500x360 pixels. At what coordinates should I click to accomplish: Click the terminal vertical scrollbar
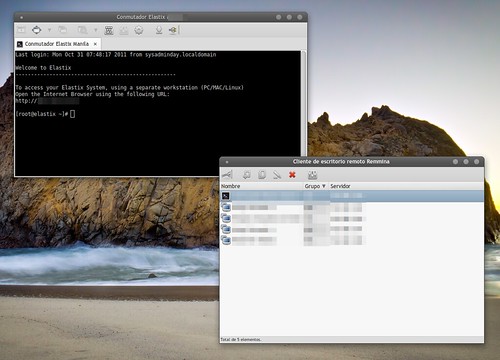(x=303, y=113)
